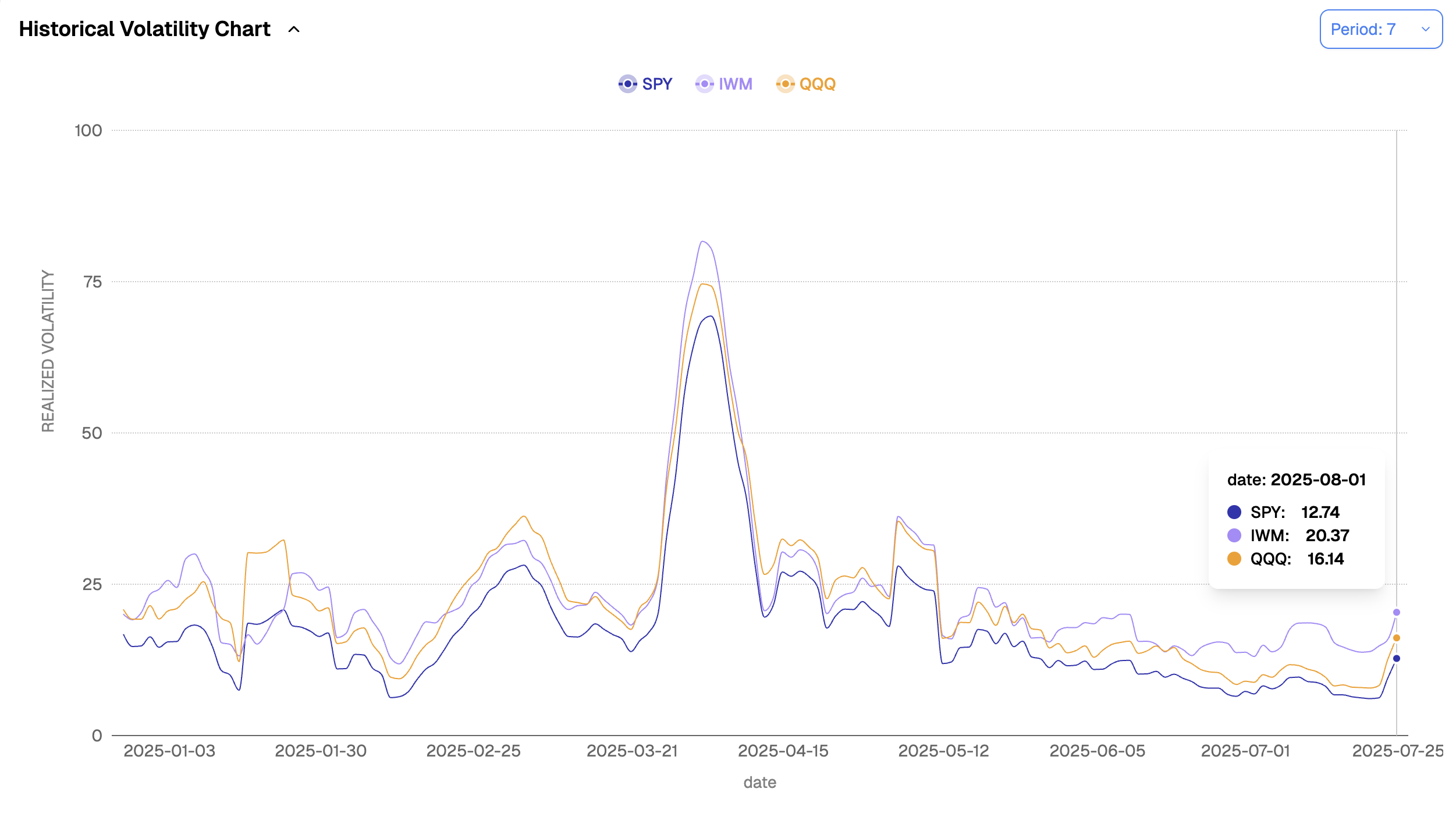Toggle IWM series legend icon
1456x824 pixels.
(x=704, y=84)
